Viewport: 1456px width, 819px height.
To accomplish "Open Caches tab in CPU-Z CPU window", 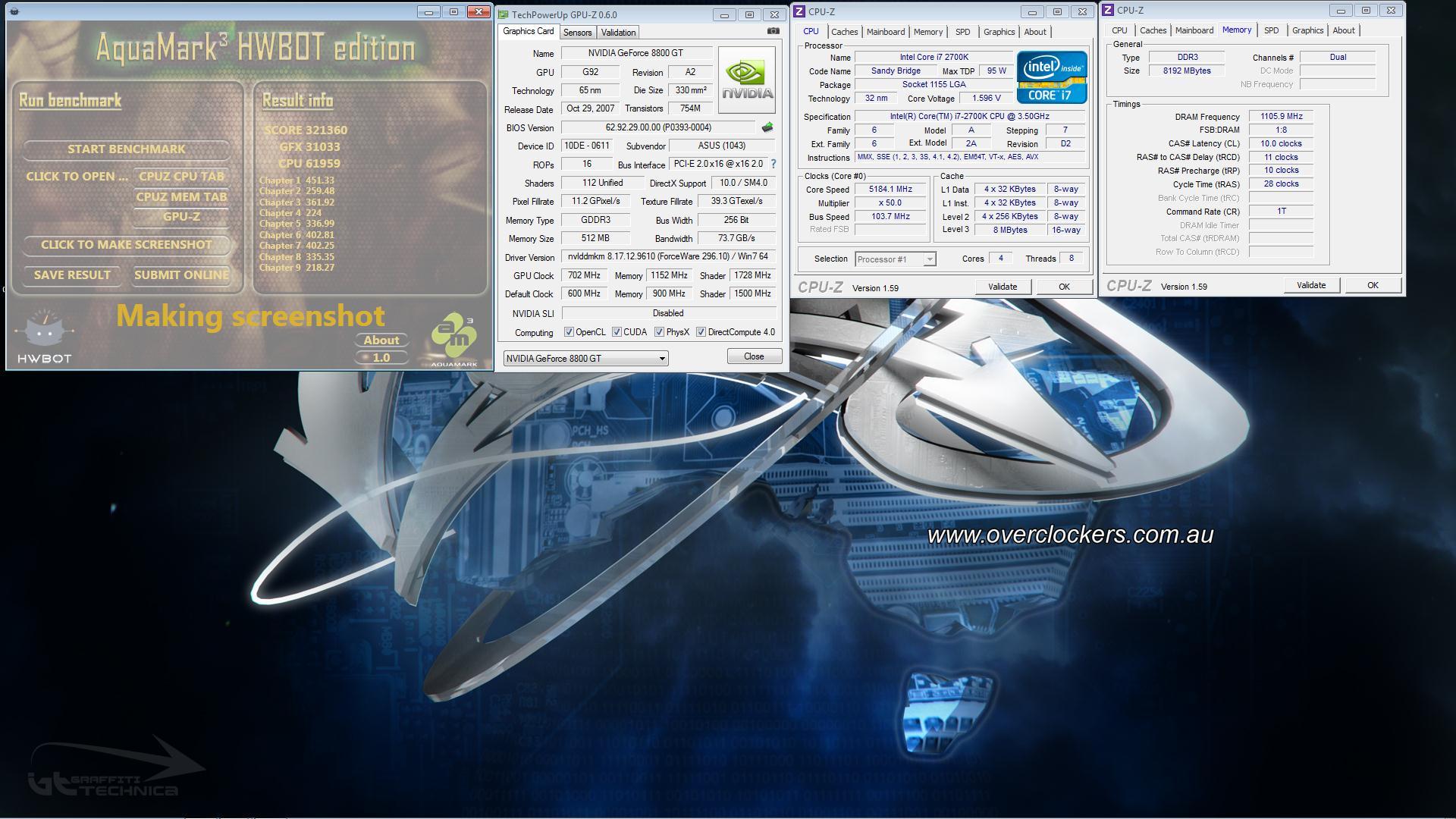I will point(844,32).
